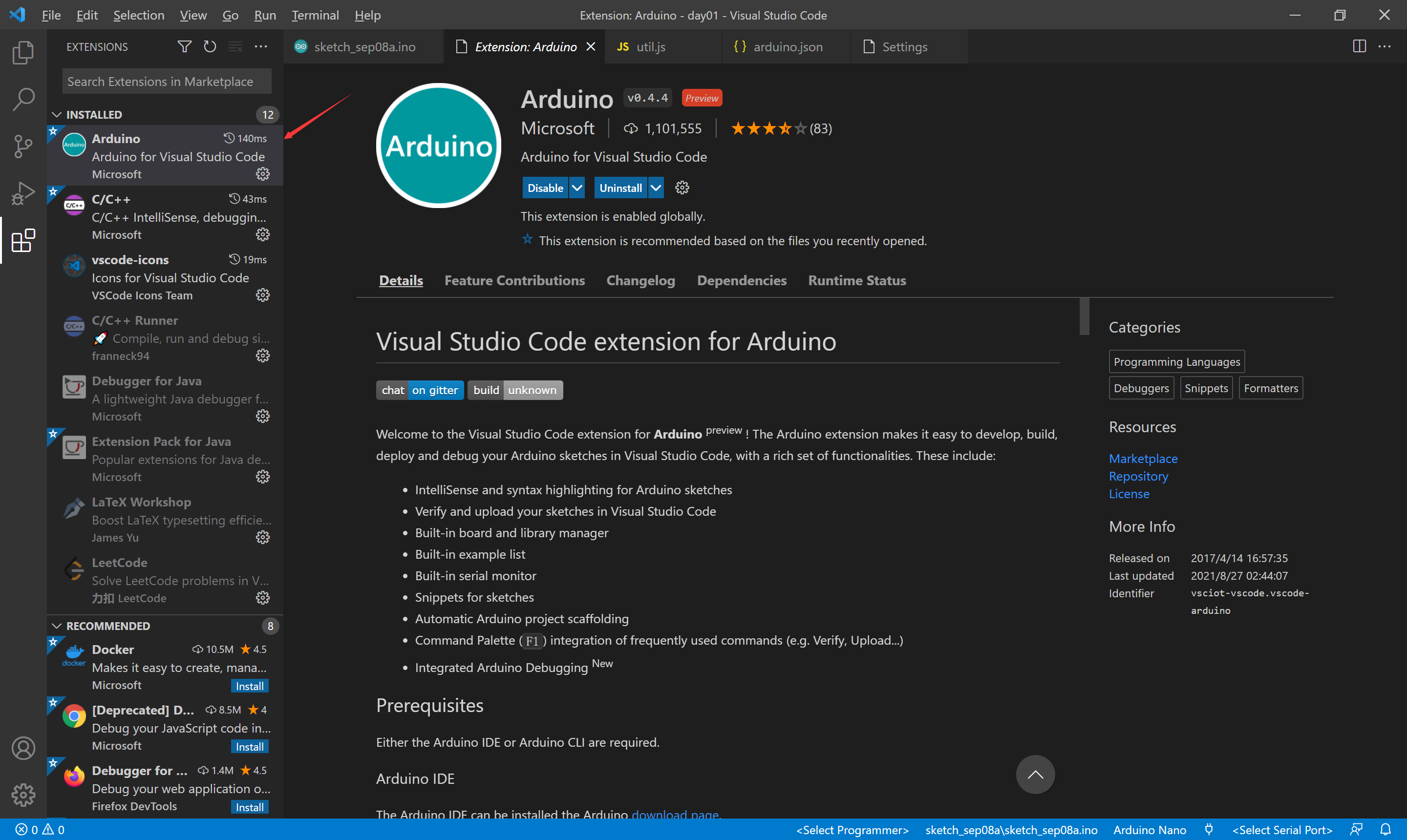Change the Arduino Nano board selection
Viewport: 1407px width, 840px height.
click(1150, 830)
